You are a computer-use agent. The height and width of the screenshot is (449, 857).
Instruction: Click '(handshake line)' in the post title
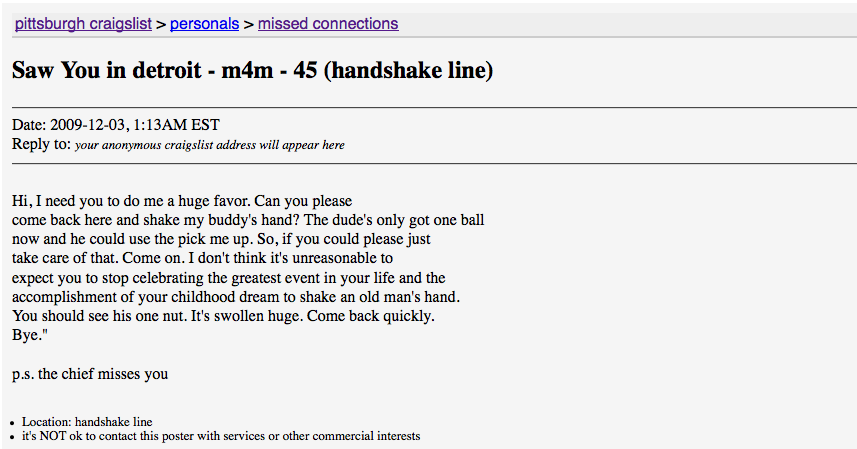(409, 70)
